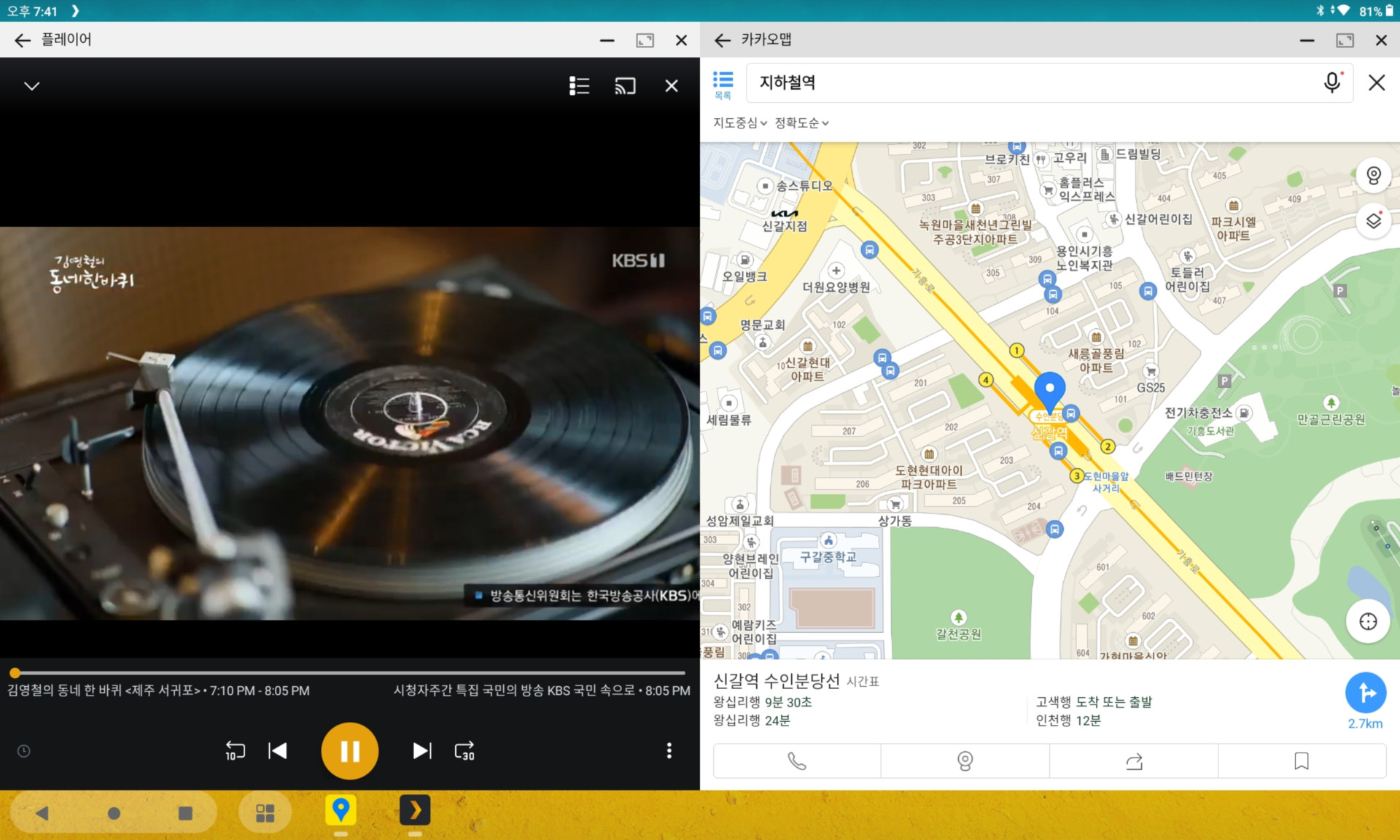Start directions to 신갈역
The width and height of the screenshot is (1400, 840).
coord(1365,693)
